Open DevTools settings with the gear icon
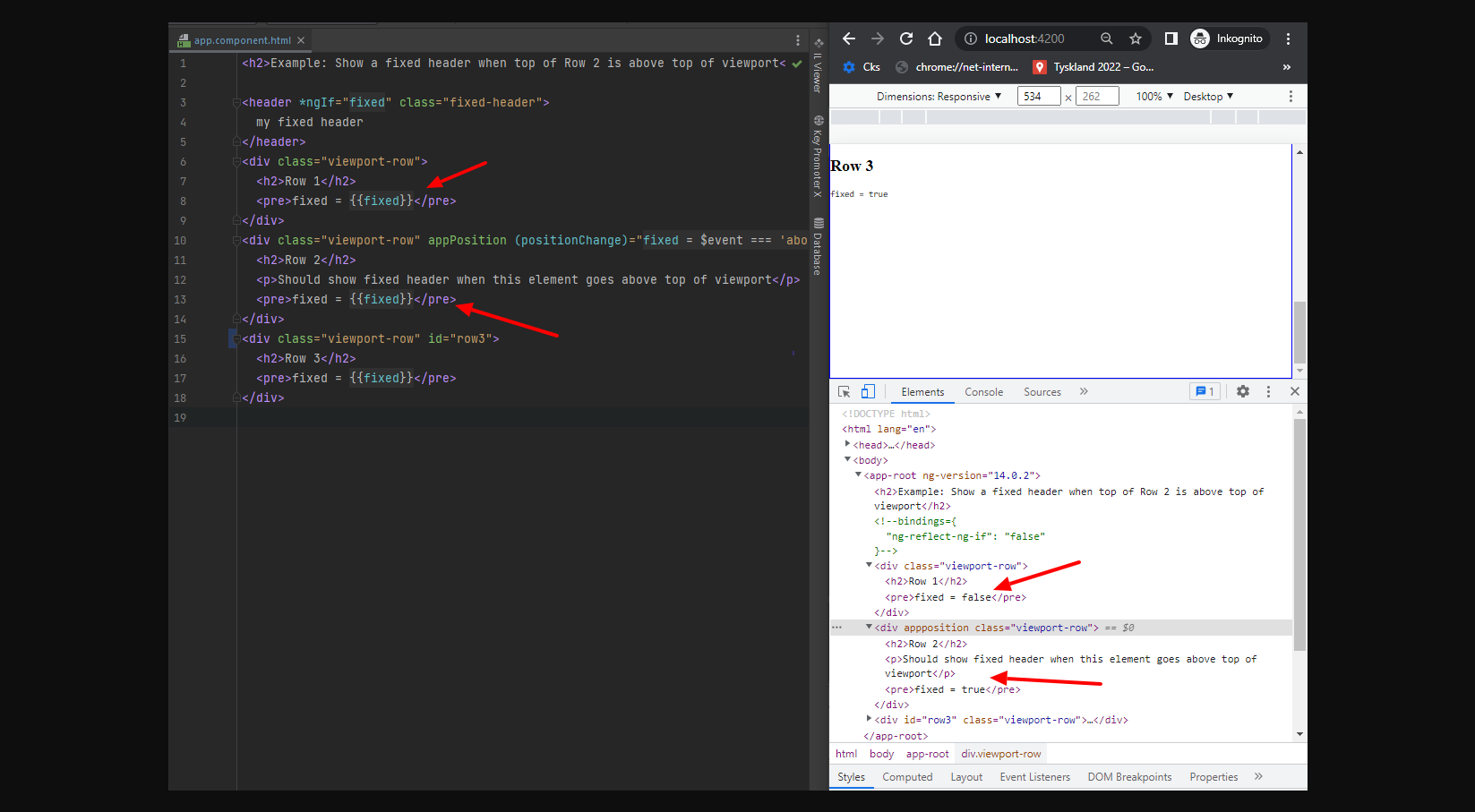Viewport: 1475px width, 812px height. (x=1242, y=391)
